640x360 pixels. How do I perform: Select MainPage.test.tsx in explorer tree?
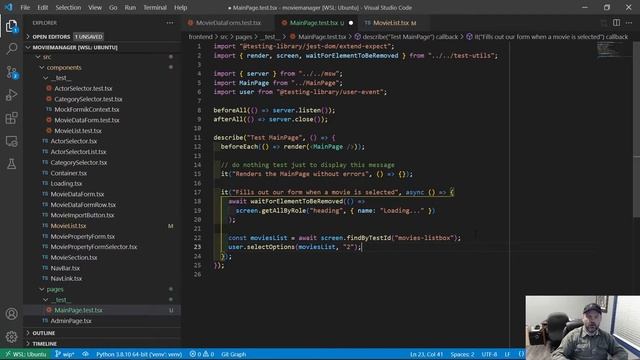78,310
